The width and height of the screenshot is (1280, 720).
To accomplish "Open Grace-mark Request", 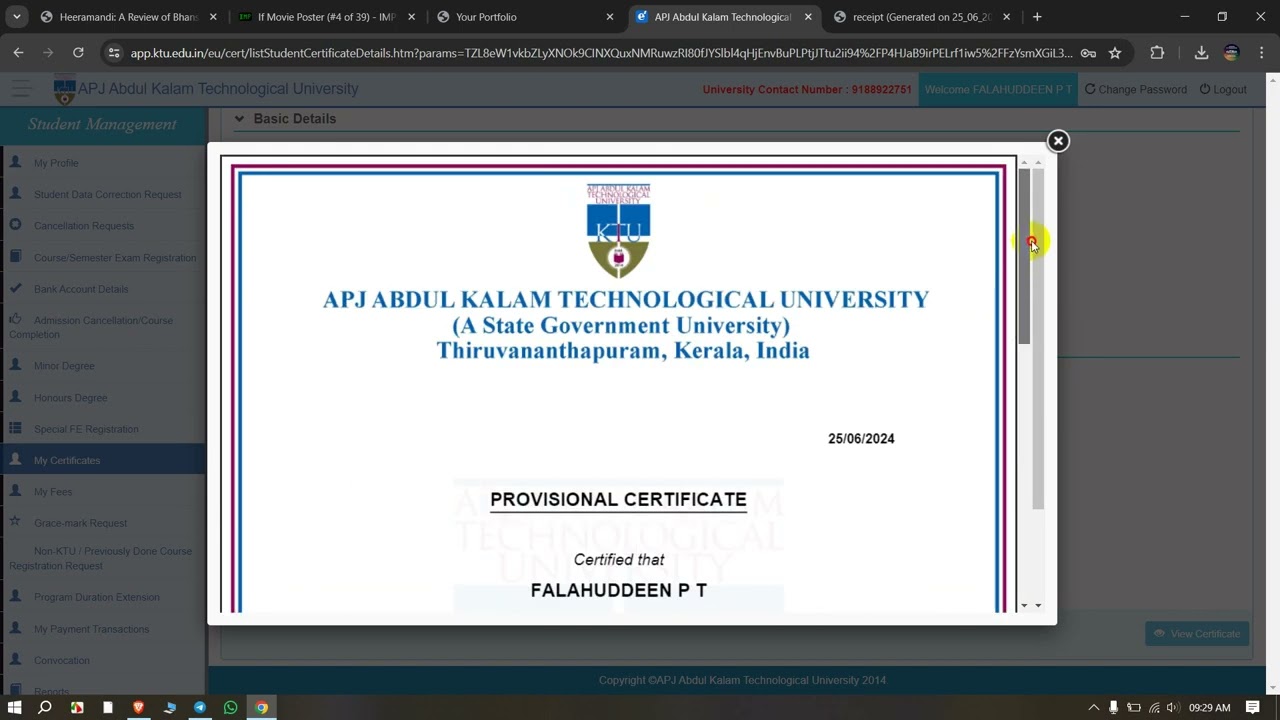I will point(80,523).
